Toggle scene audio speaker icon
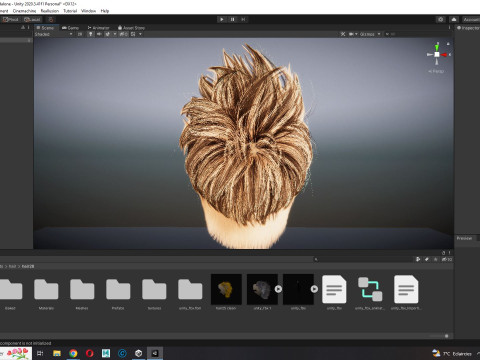This screenshot has width=480, height=360. pyautogui.click(x=99, y=34)
